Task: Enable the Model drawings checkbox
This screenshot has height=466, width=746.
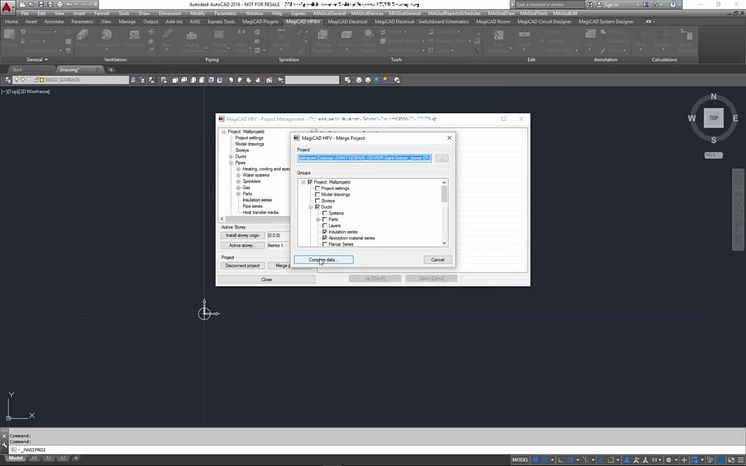Action: pos(317,195)
